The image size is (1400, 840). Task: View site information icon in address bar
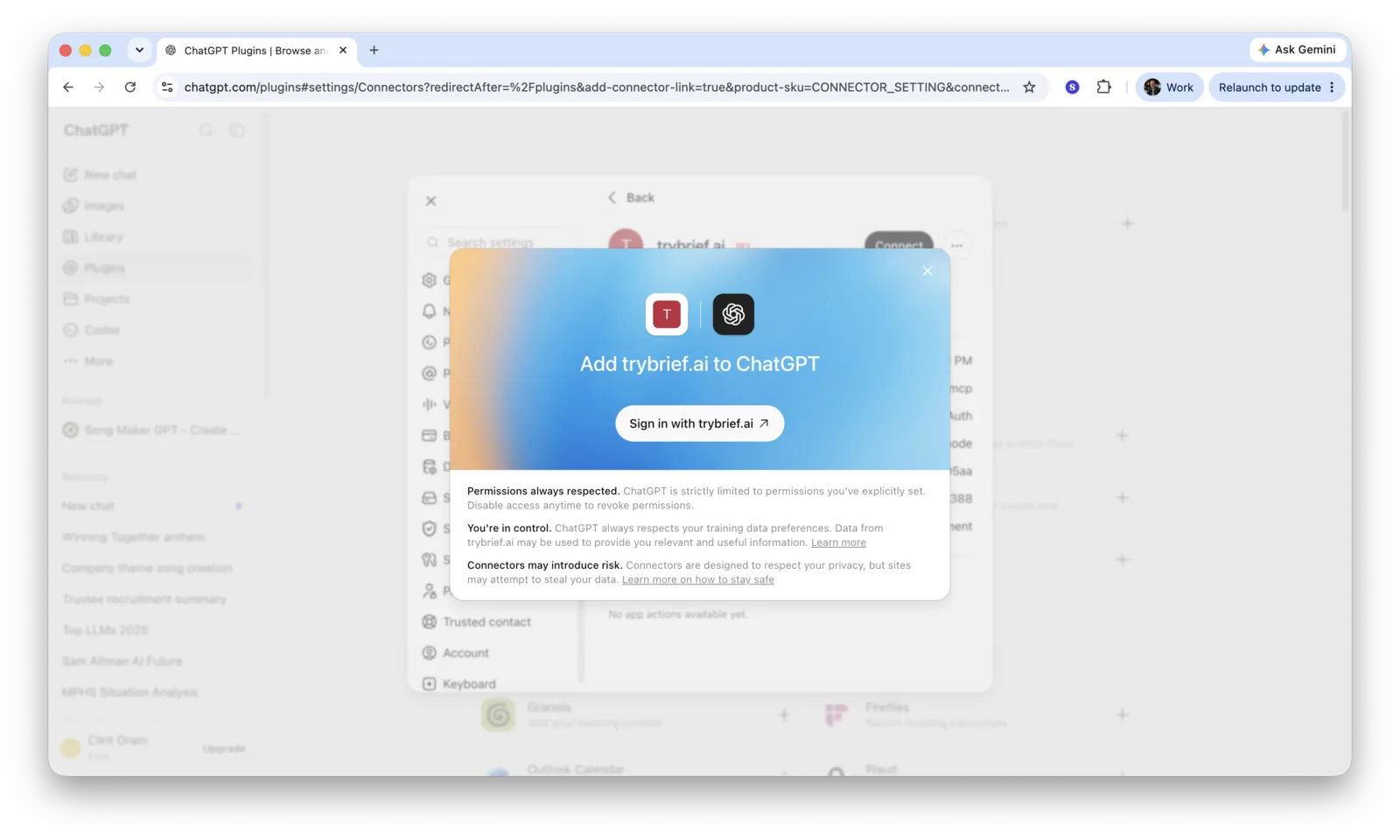167,87
